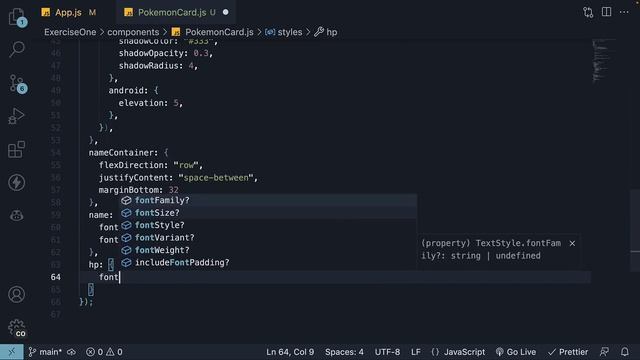Click unsaved dot on PokemonCard.js tab
The width and height of the screenshot is (640, 360).
[x=226, y=12]
